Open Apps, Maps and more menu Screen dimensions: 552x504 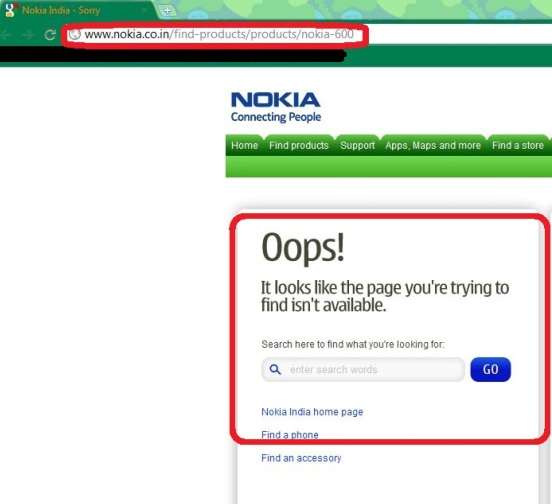433,145
